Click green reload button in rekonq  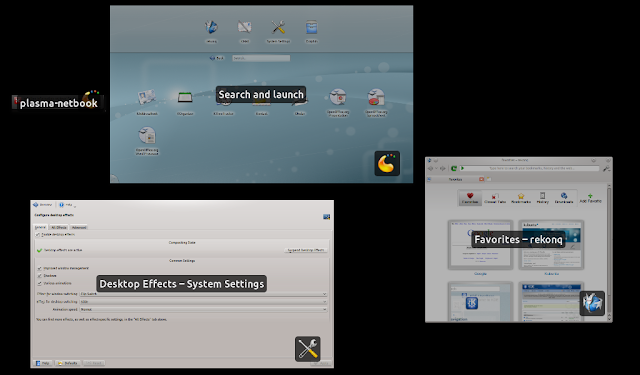[454, 168]
